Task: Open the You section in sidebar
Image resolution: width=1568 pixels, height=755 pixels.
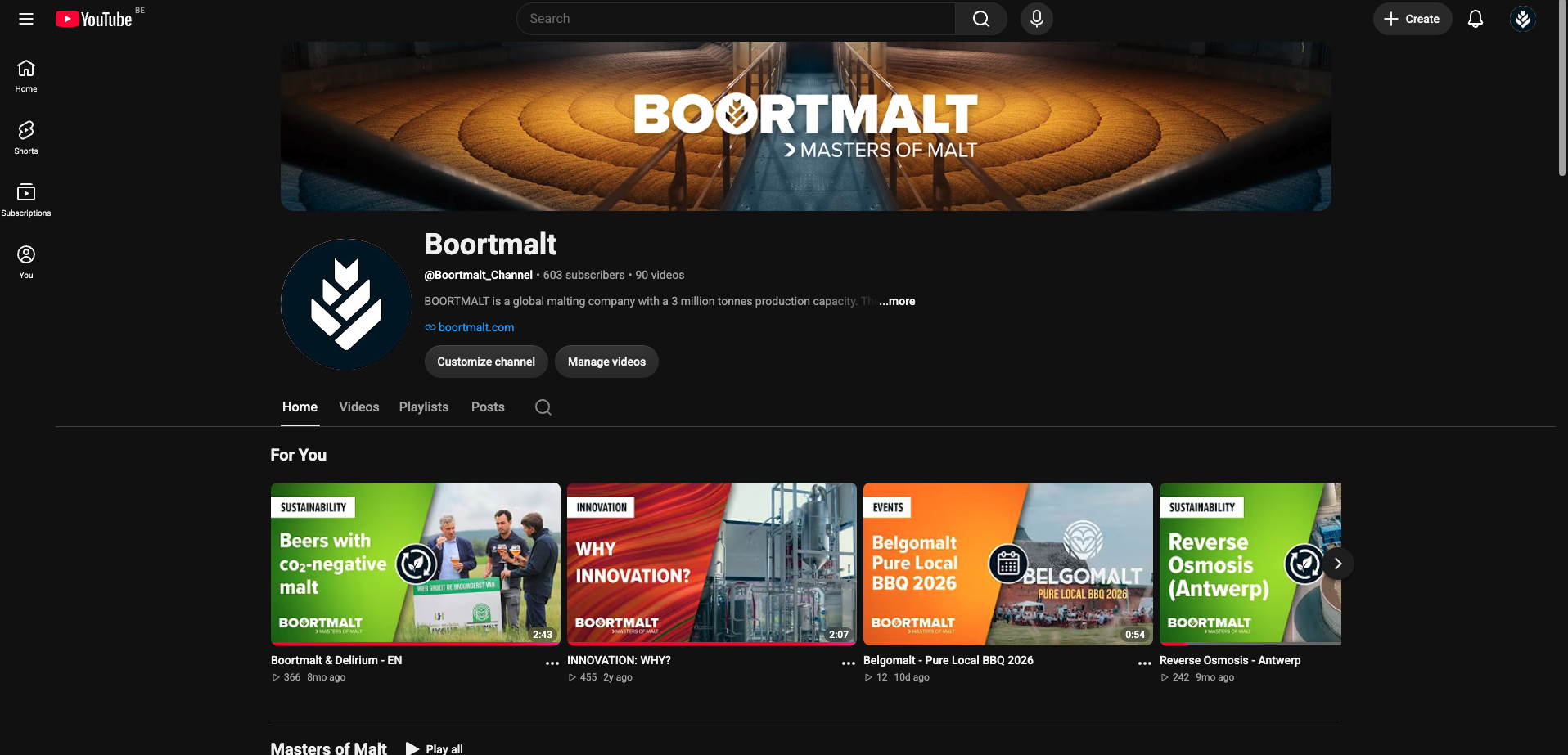Action: pos(26,263)
